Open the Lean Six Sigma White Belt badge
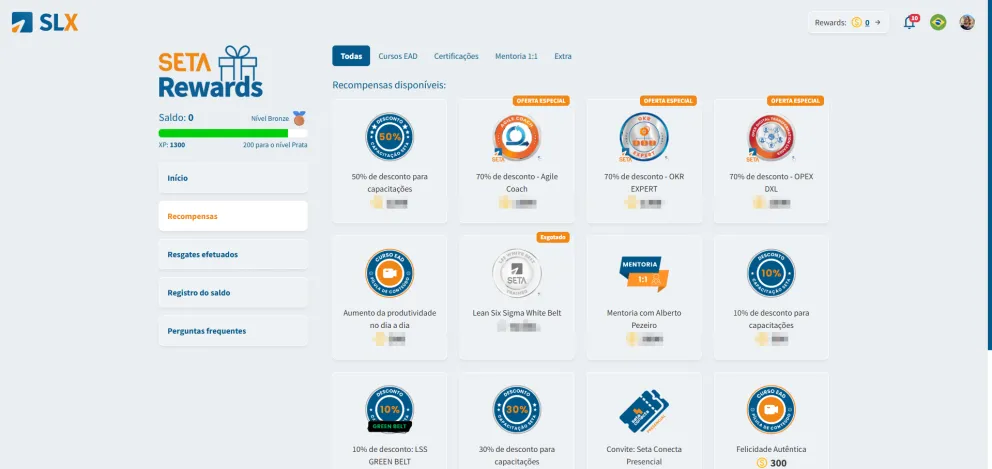The height and width of the screenshot is (469, 992). (x=516, y=273)
